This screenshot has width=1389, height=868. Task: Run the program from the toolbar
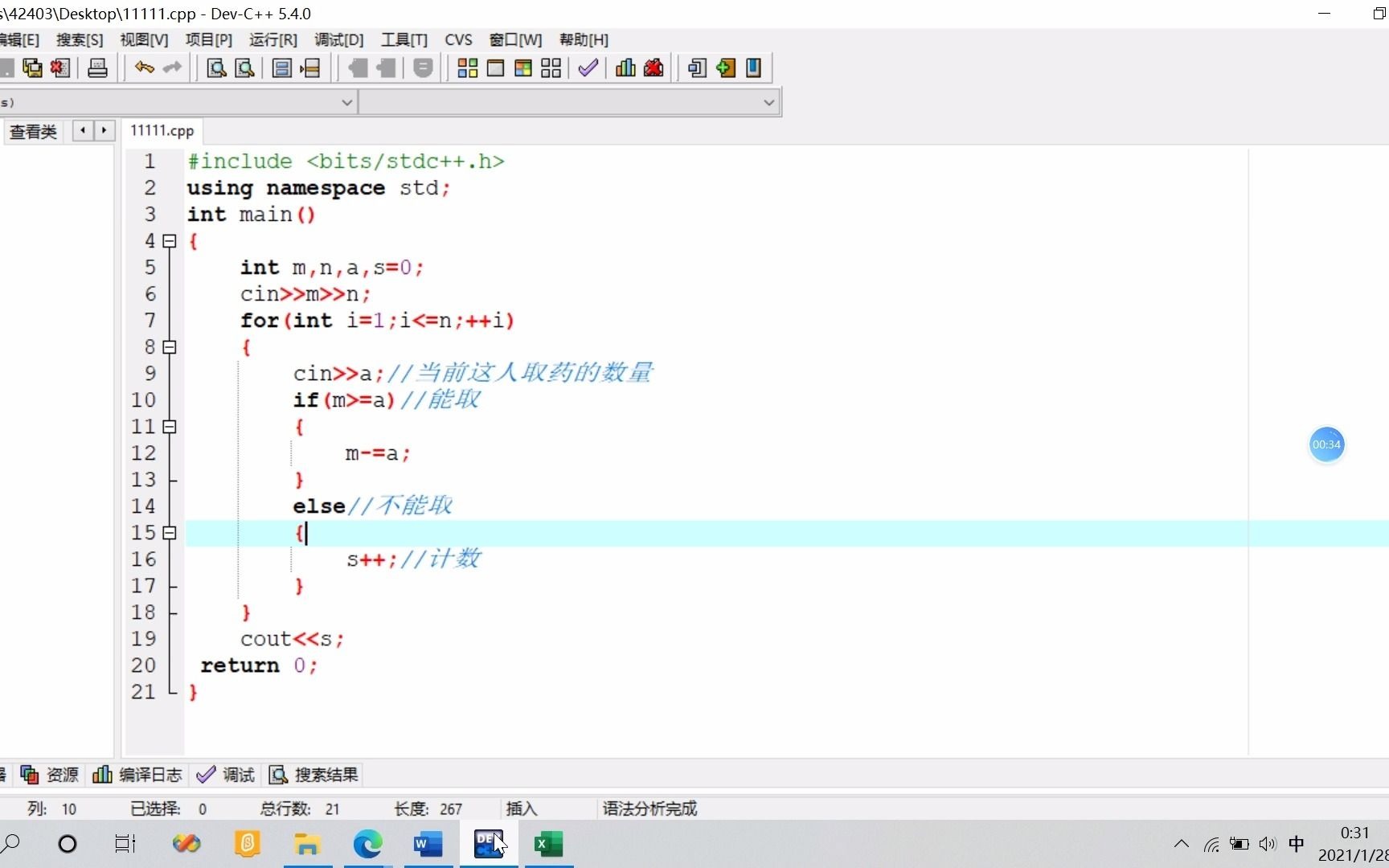[x=495, y=68]
